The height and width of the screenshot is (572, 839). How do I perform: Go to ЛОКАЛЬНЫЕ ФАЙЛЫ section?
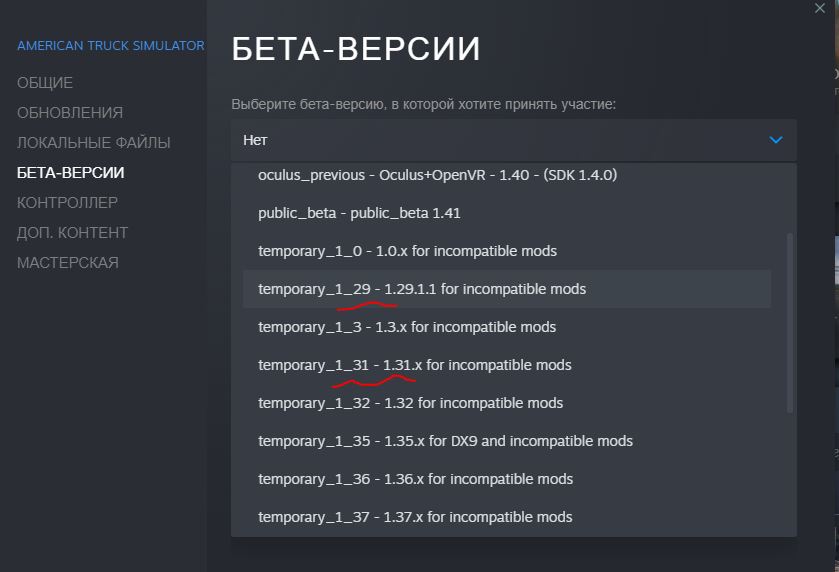coord(94,143)
